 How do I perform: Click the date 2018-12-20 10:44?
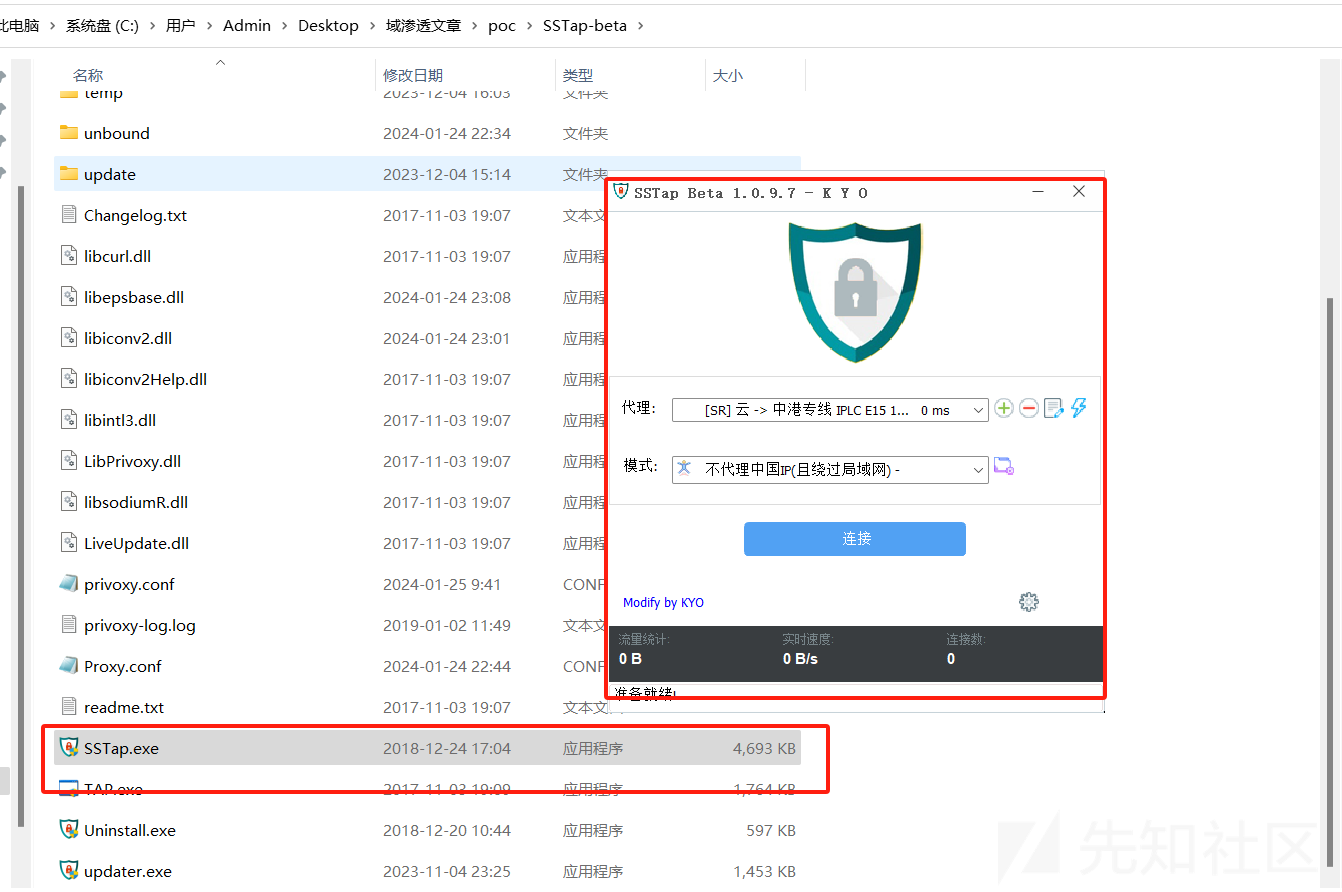pyautogui.click(x=447, y=830)
